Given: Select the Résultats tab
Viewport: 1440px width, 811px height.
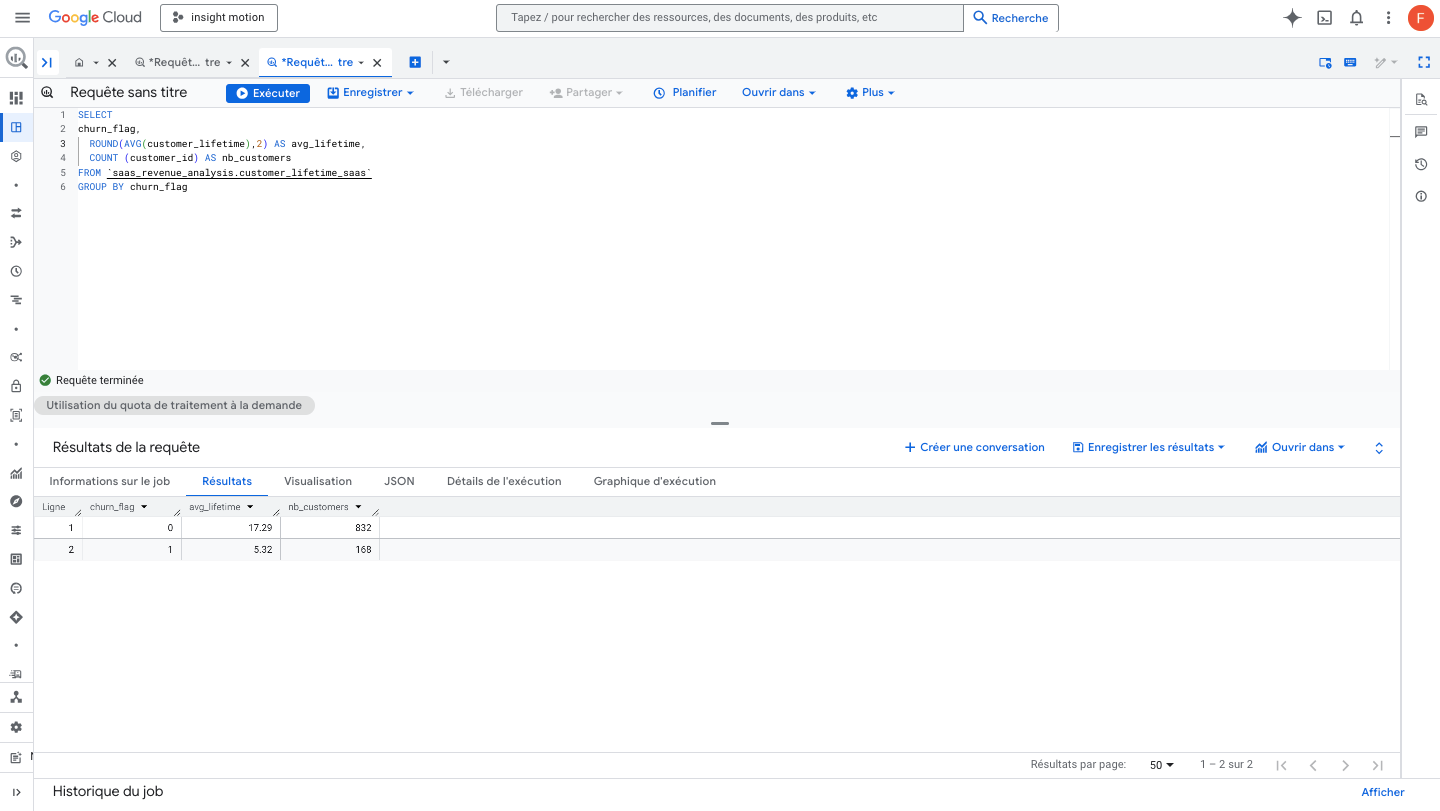Looking at the screenshot, I should (227, 481).
